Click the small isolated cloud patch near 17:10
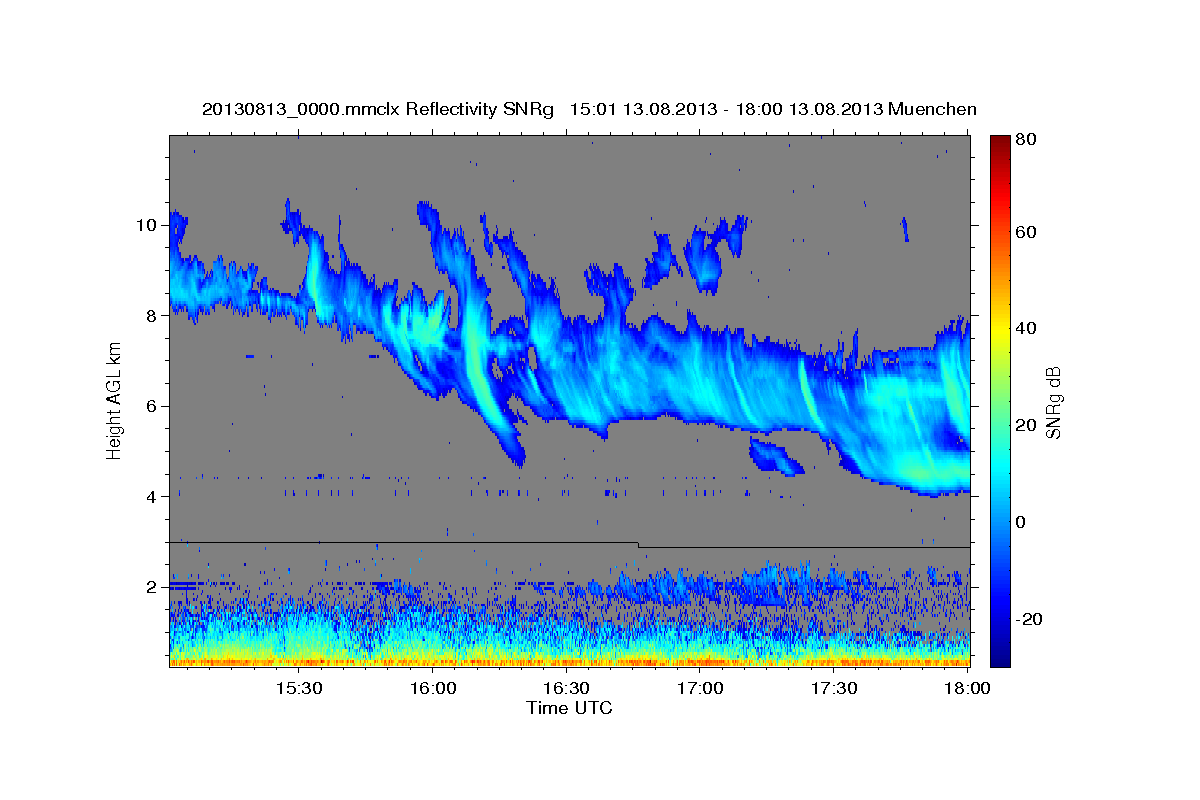Screen dimensions: 1200x800 coord(776,457)
